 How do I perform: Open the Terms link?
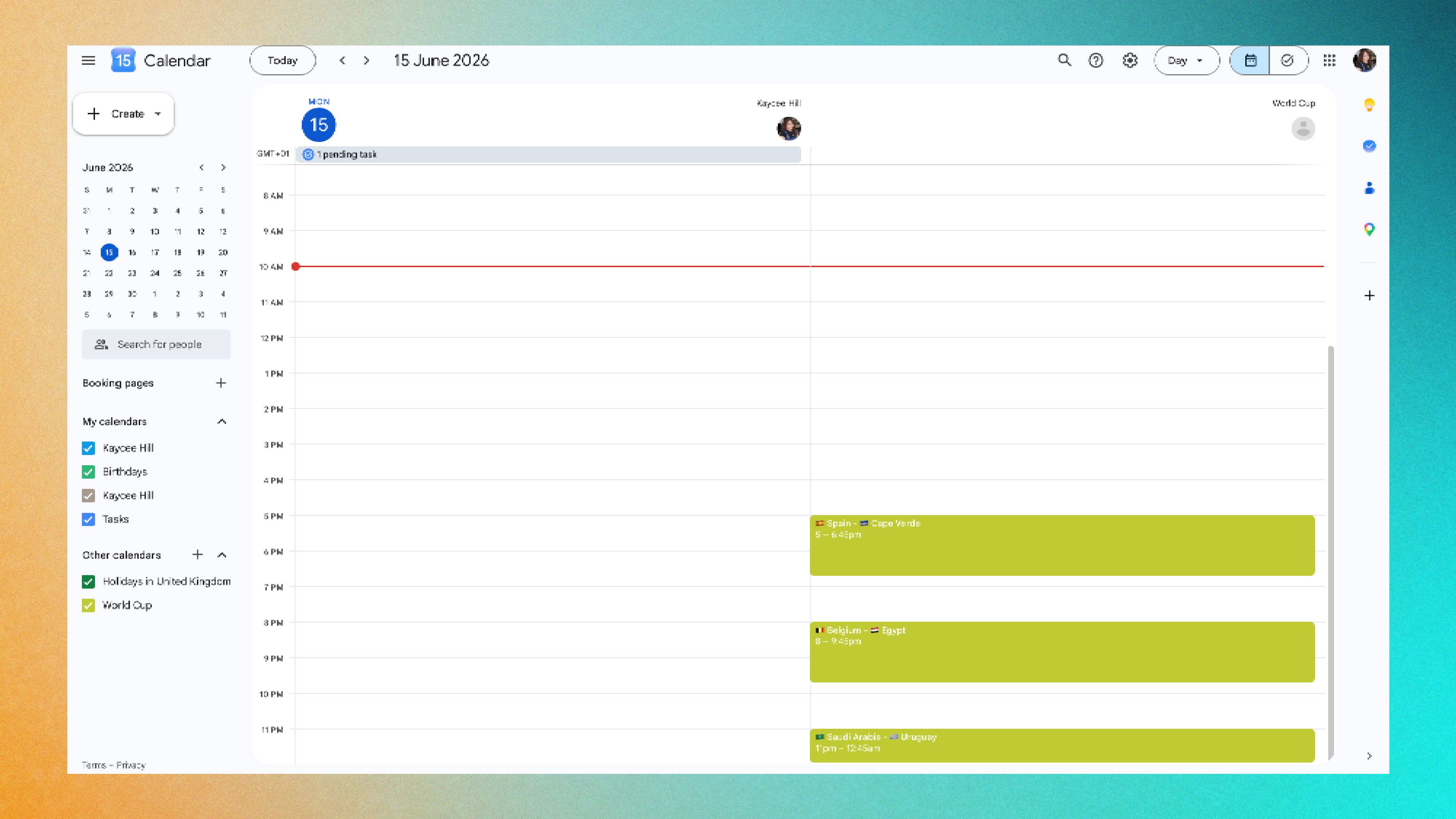click(x=94, y=765)
